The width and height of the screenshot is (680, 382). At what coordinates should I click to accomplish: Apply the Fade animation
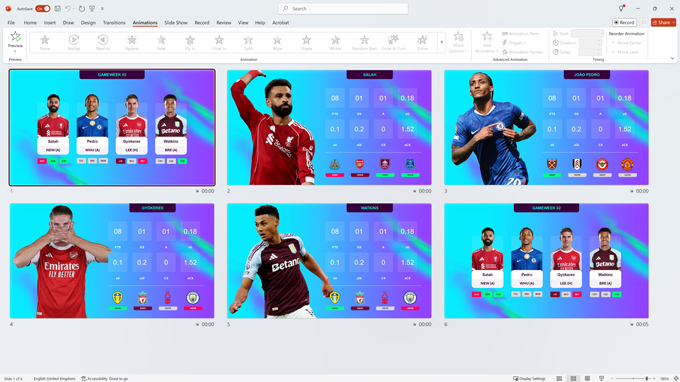161,43
